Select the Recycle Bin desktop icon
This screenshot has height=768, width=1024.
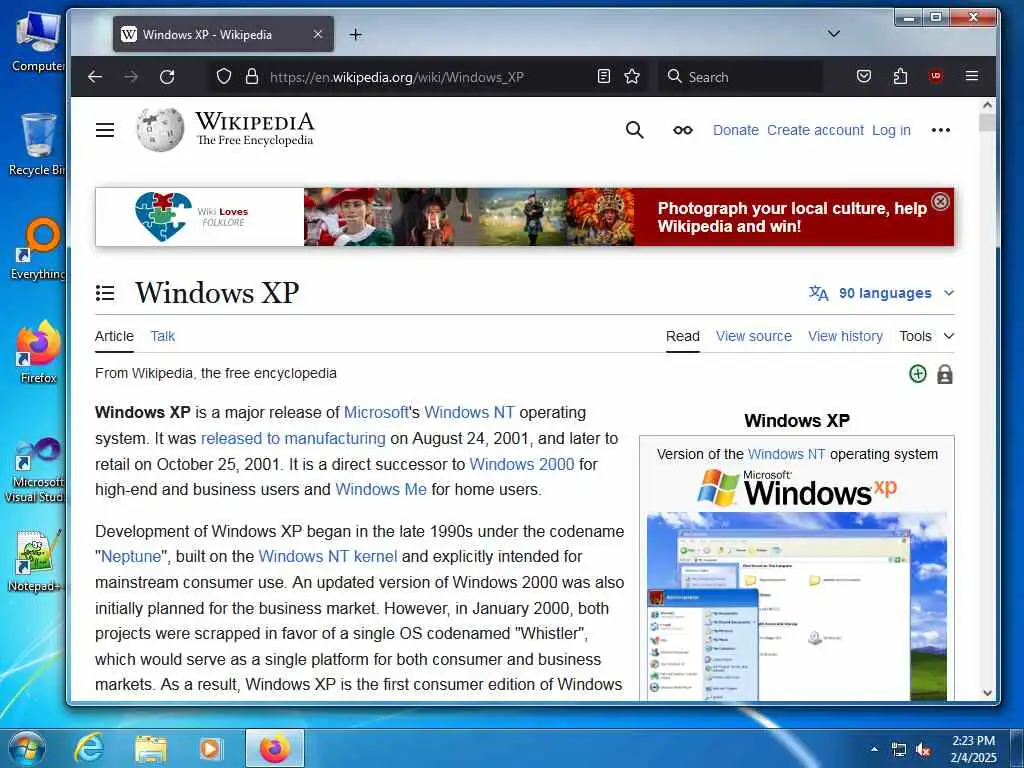point(39,144)
